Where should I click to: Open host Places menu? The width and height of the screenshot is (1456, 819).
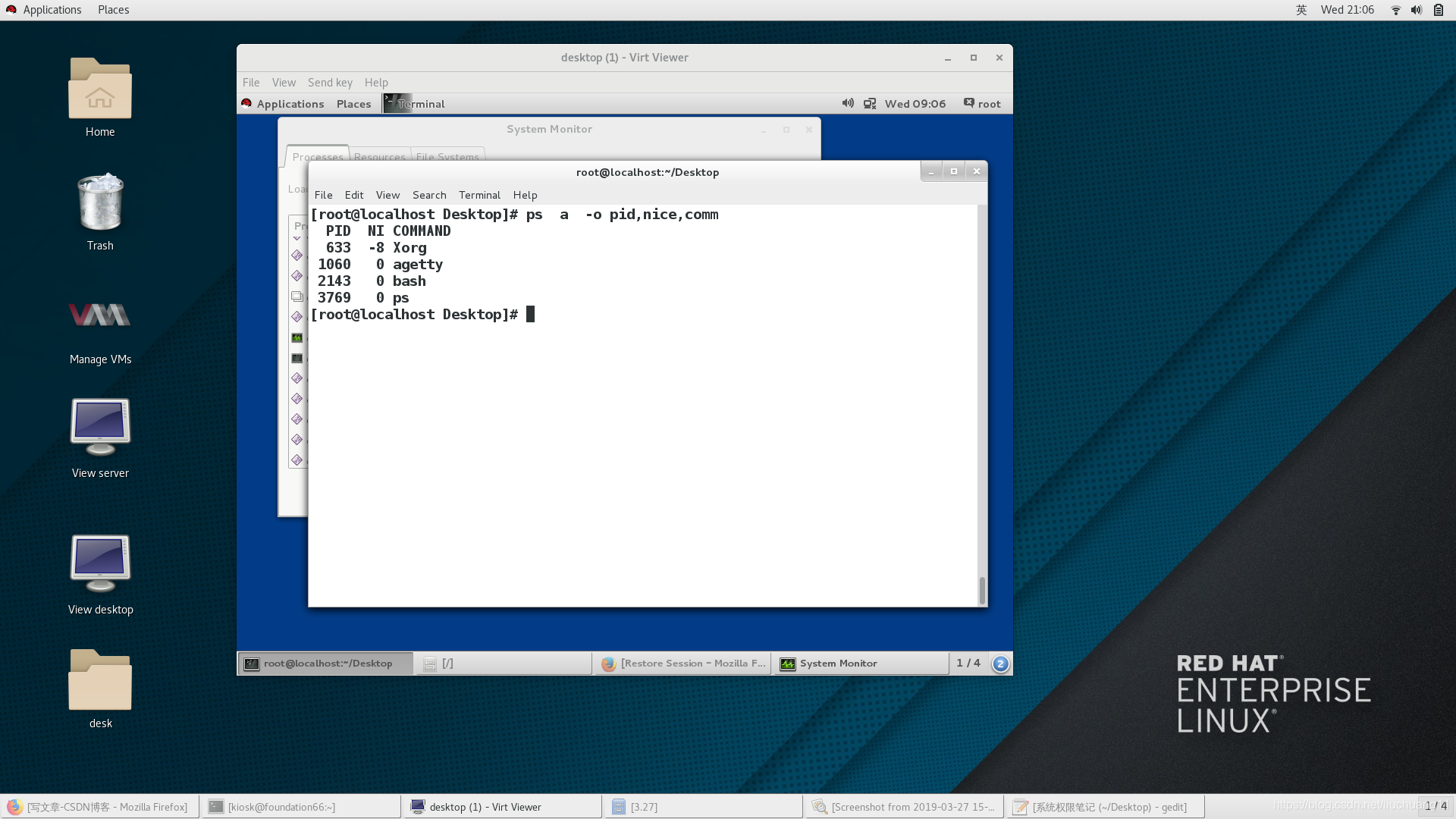click(x=113, y=10)
